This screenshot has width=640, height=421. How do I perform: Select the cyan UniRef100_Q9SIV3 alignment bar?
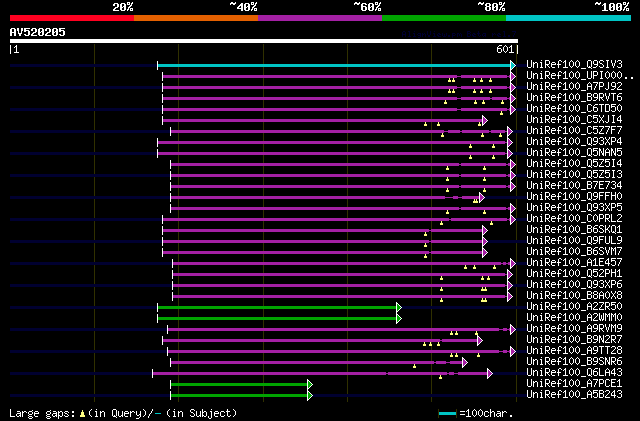334,65
